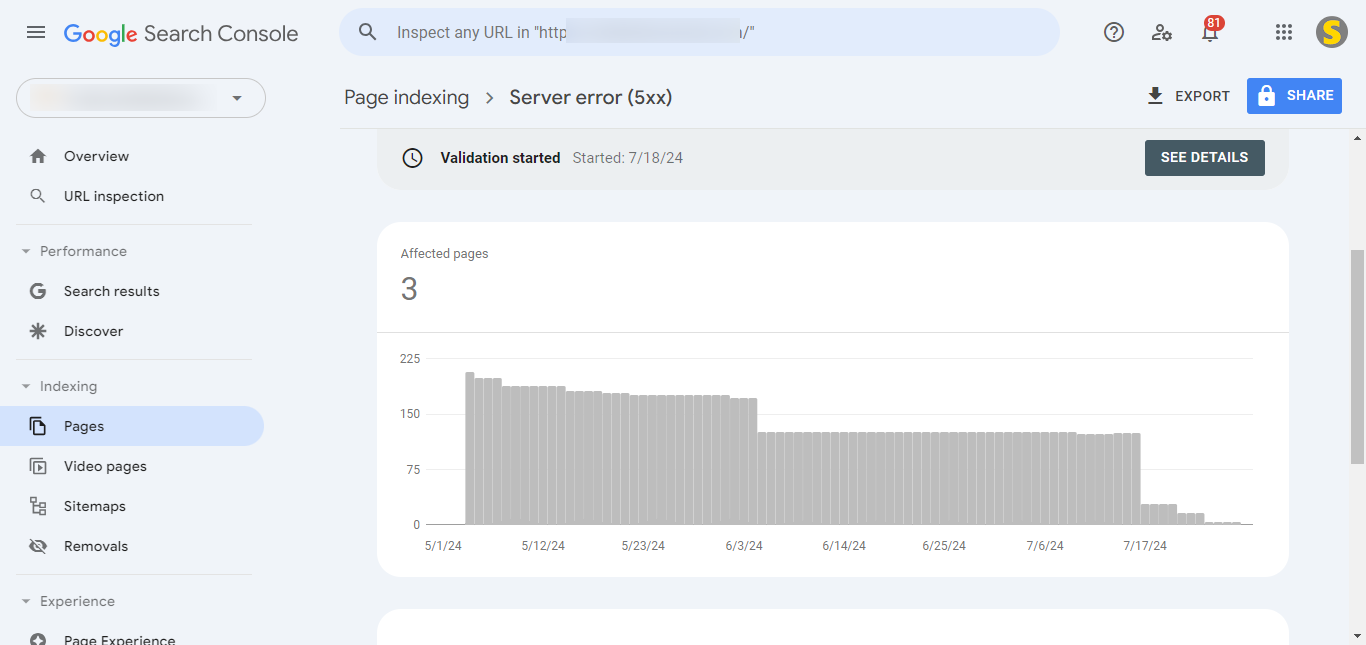Image resolution: width=1366 pixels, height=645 pixels.
Task: Click the Started: 7/18/24 text
Action: tap(628, 158)
